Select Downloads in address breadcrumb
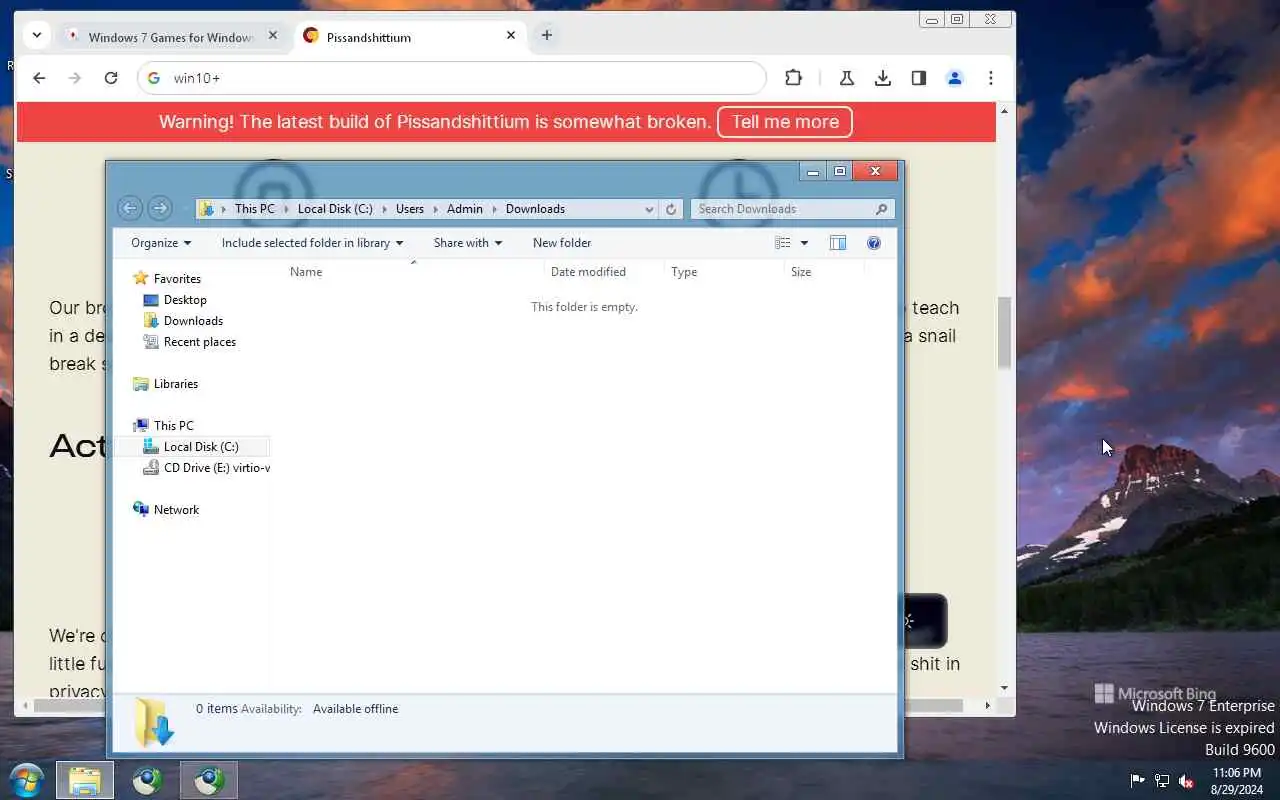This screenshot has width=1280, height=800. 535,209
